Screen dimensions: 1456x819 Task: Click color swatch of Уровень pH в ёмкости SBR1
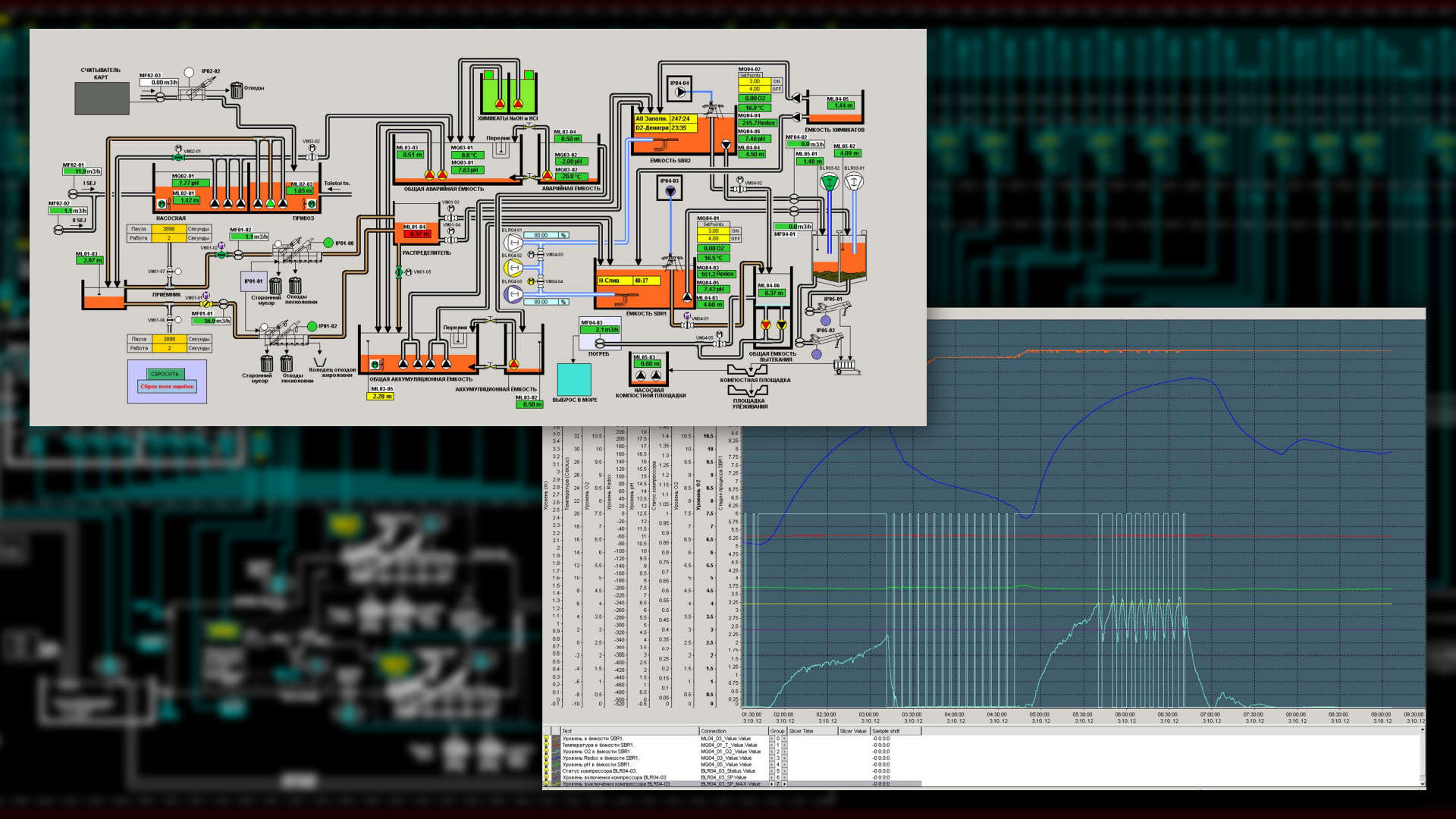(x=556, y=764)
